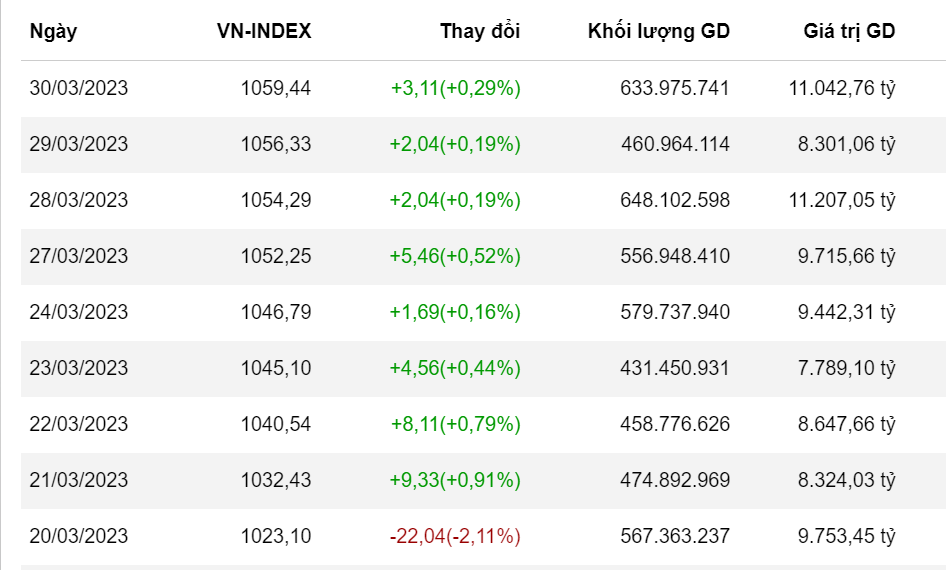This screenshot has height=570, width=946.
Task: Click the change +8,11(+0,79%)
Action: [x=456, y=425]
